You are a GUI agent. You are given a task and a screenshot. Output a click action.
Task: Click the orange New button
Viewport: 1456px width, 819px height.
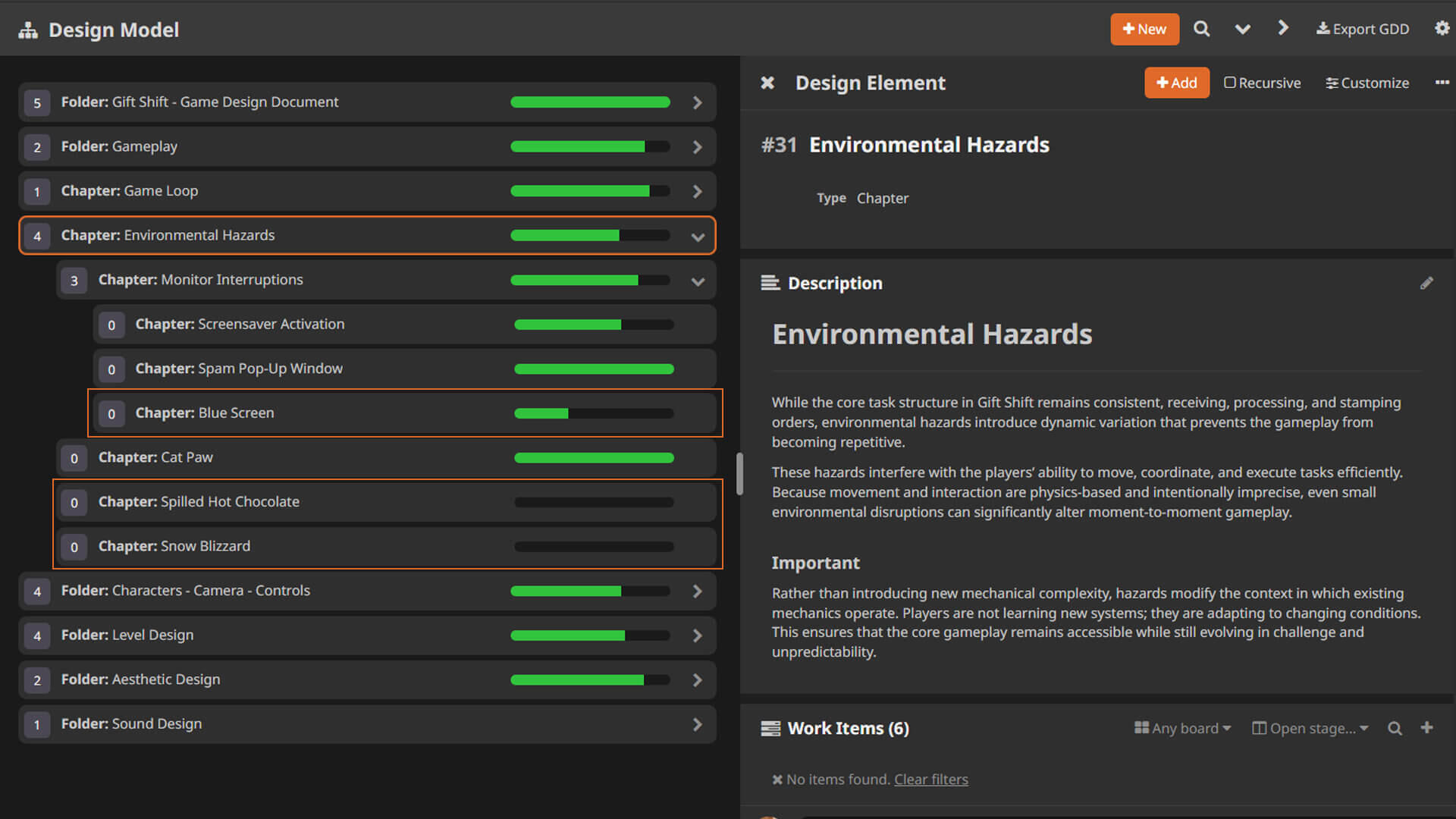click(1144, 29)
